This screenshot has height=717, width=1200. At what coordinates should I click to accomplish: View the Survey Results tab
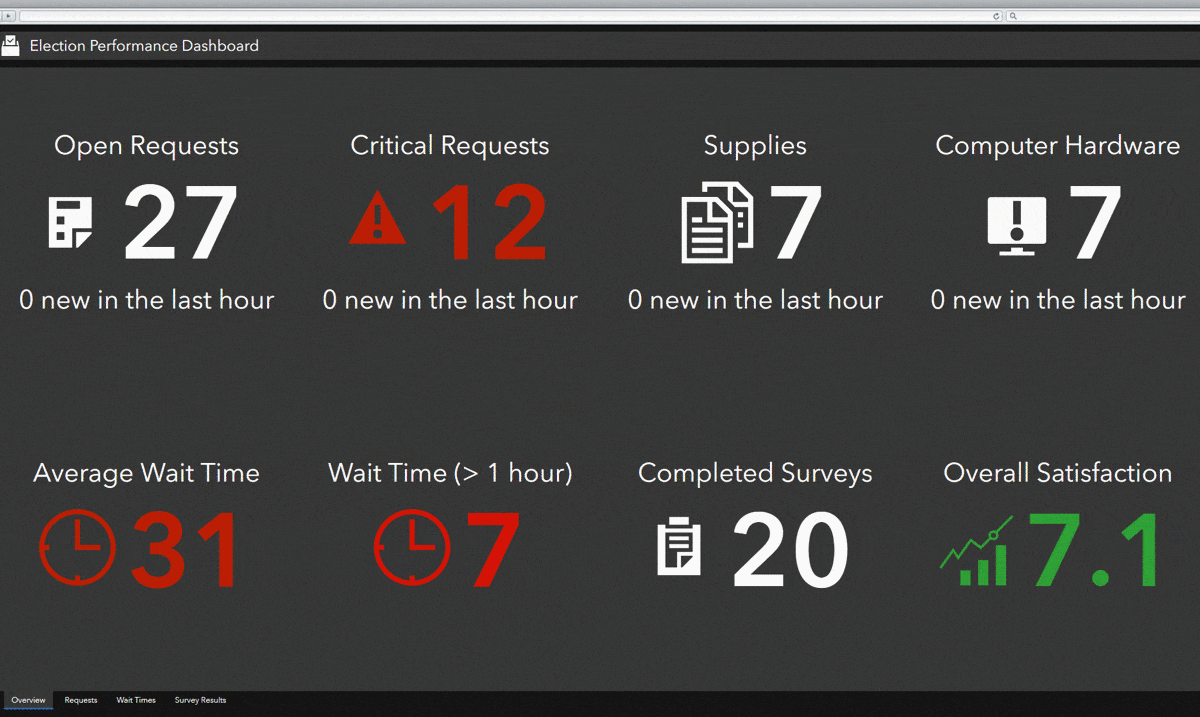(199, 700)
